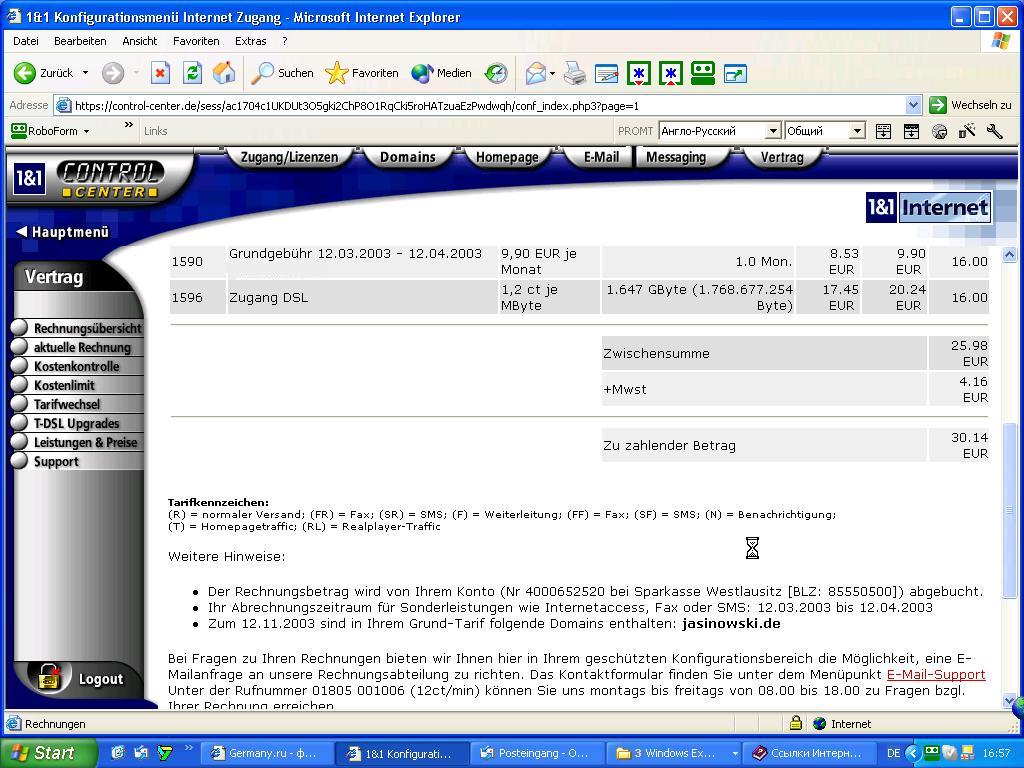This screenshot has width=1024, height=768.
Task: Open the Favoriten star panel
Action: click(x=362, y=73)
